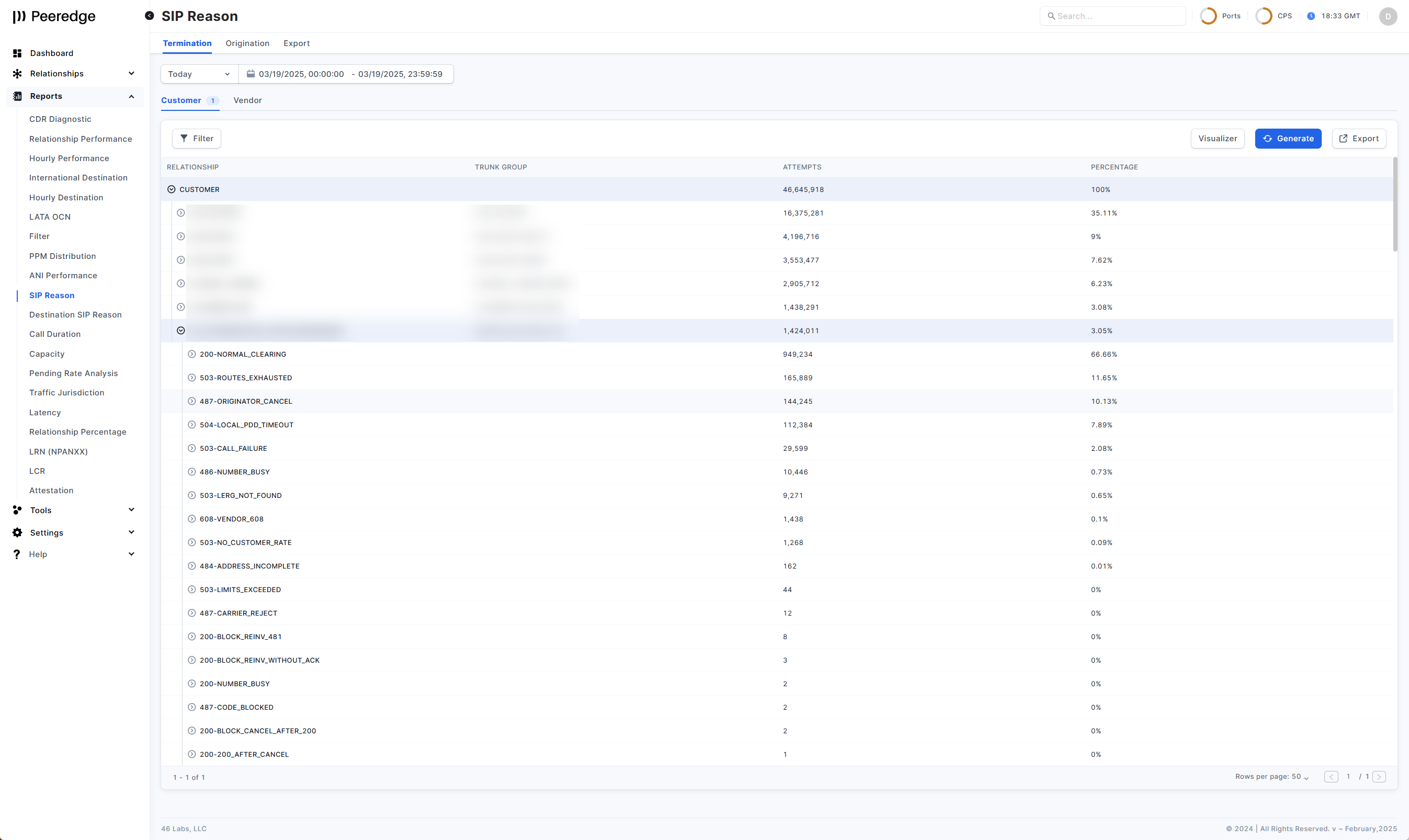Click the Settings gear icon
Screen dimensions: 1409x840
pyautogui.click(x=17, y=532)
